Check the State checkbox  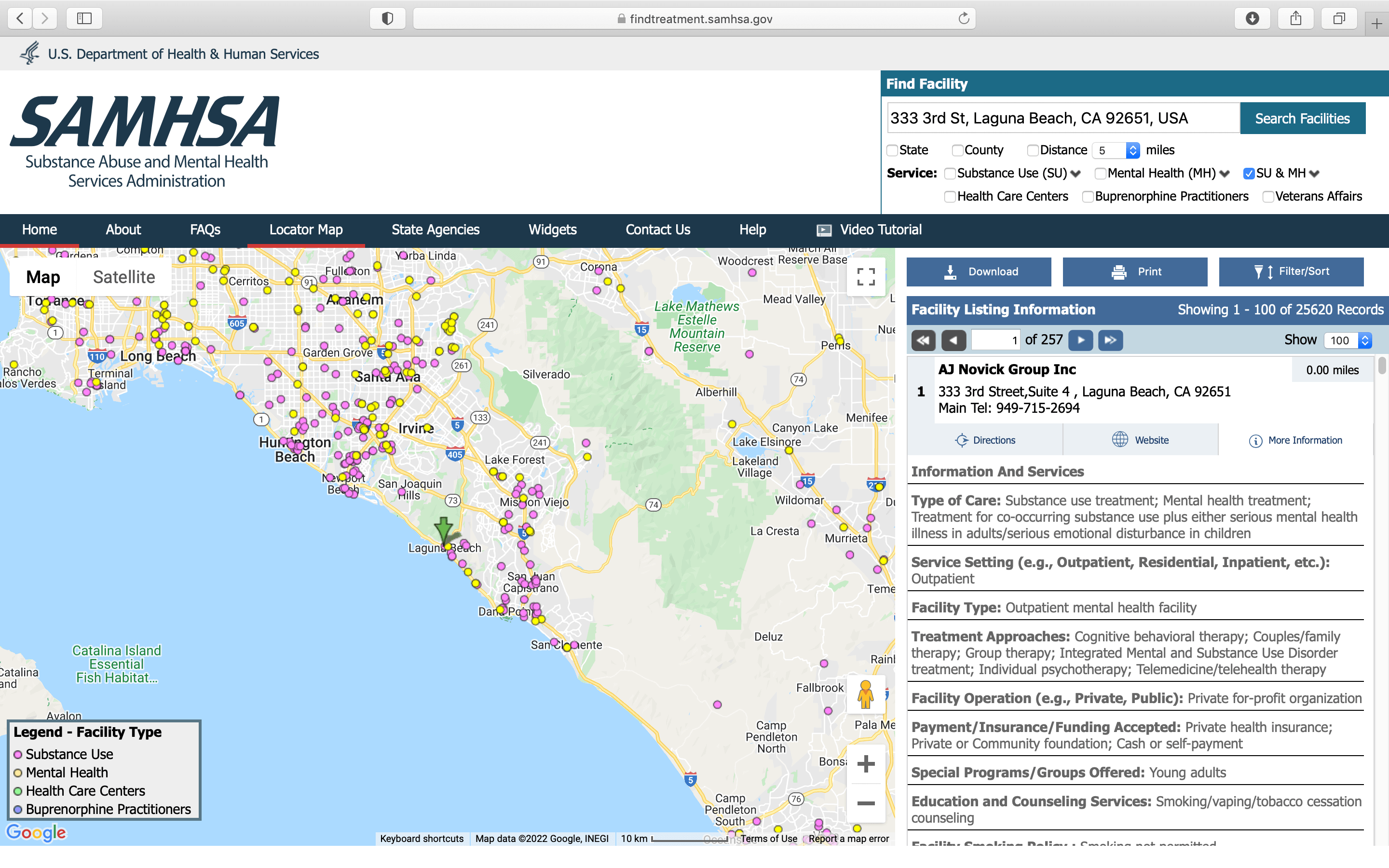(893, 150)
